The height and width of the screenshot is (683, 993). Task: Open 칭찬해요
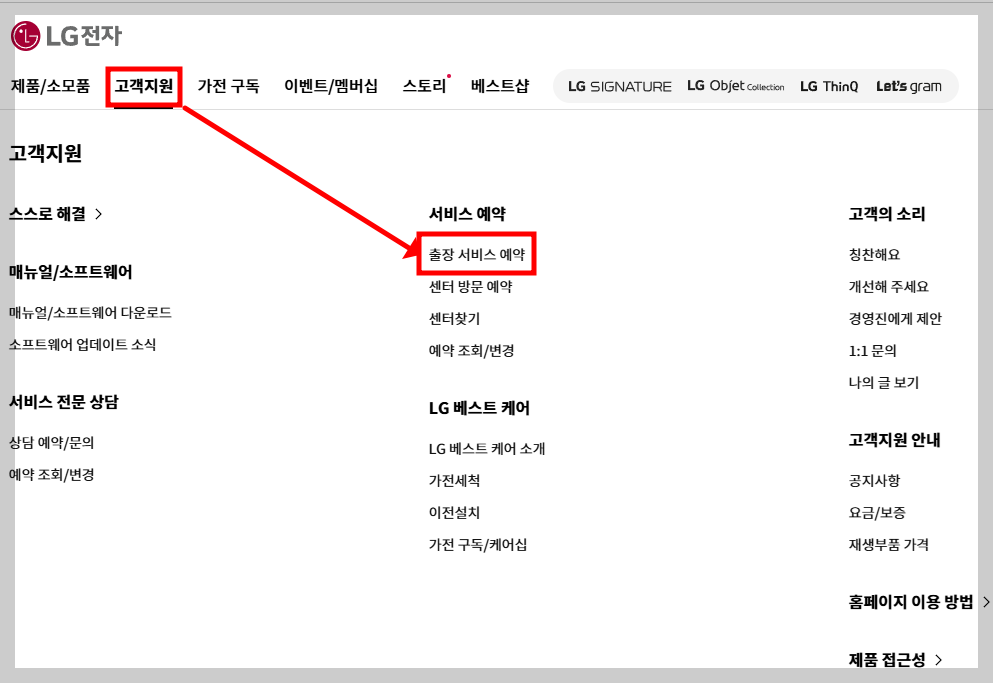pos(874,254)
